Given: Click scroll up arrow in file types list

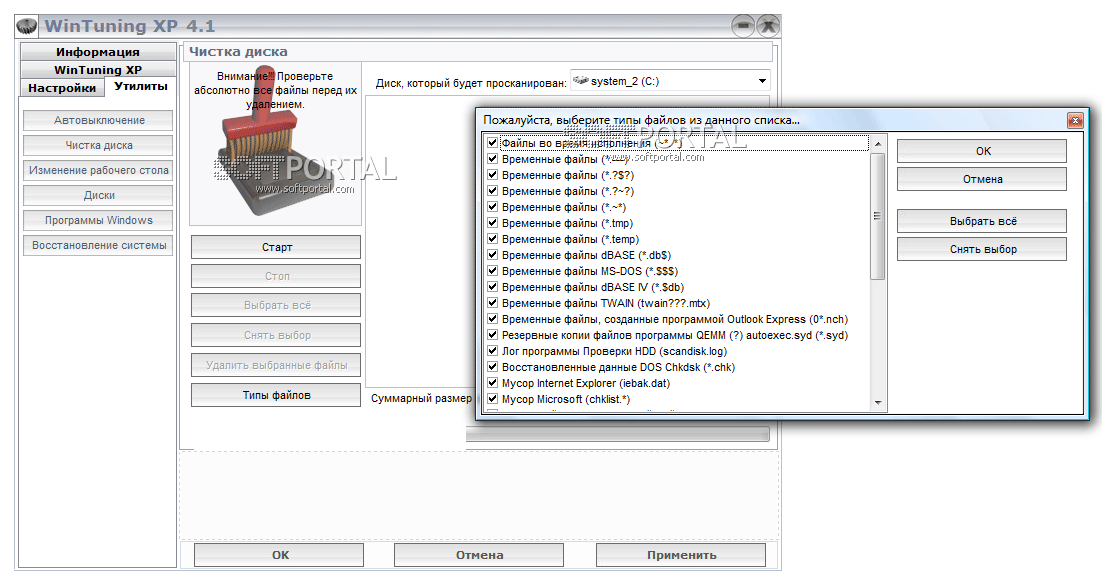Looking at the screenshot, I should click(878, 143).
